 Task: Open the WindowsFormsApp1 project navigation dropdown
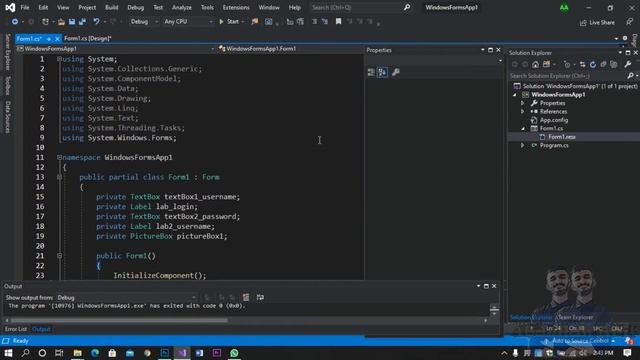[116, 49]
